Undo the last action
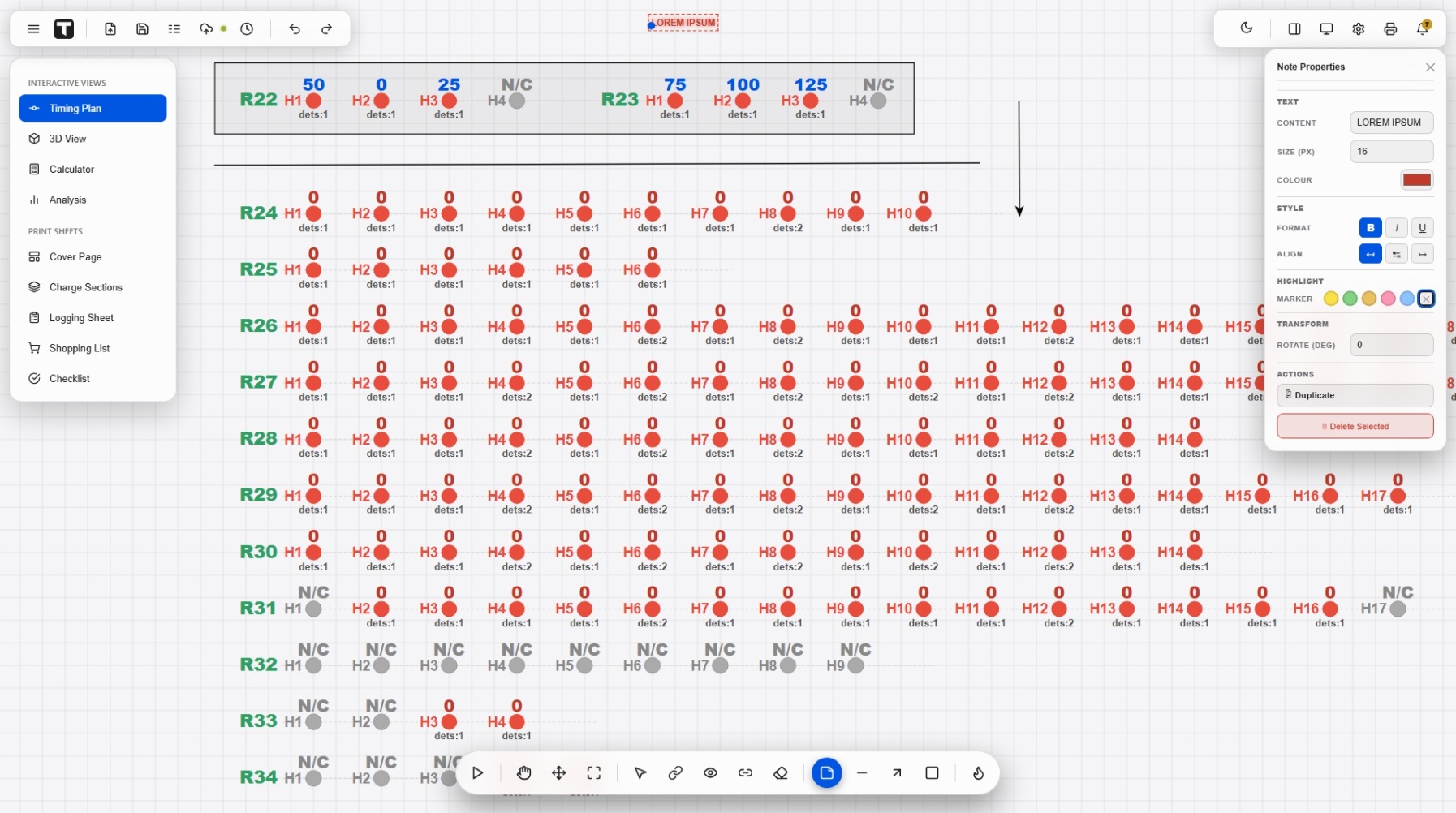Screen dimensions: 1456x813 [295, 29]
